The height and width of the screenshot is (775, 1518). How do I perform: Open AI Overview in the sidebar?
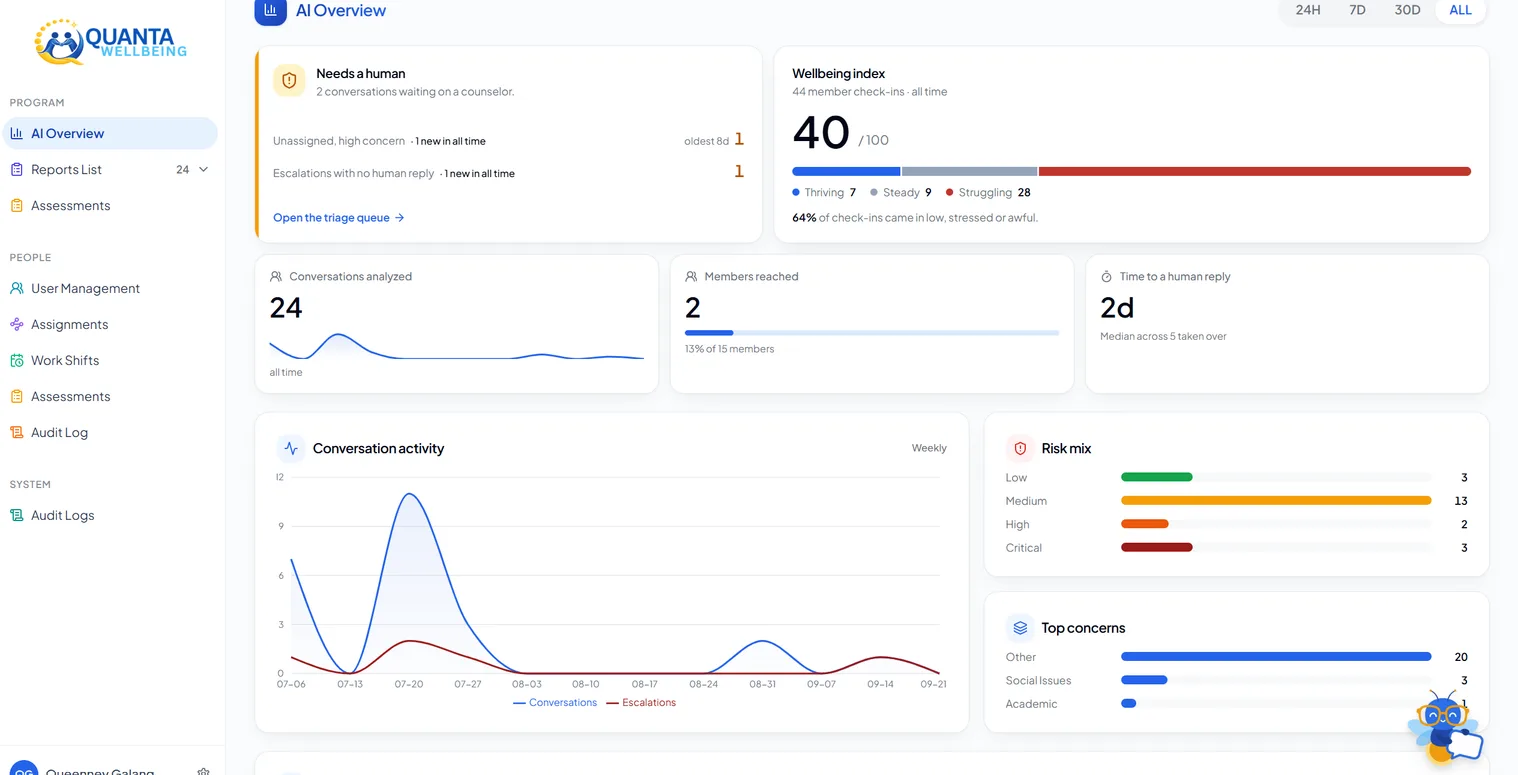pyautogui.click(x=110, y=134)
